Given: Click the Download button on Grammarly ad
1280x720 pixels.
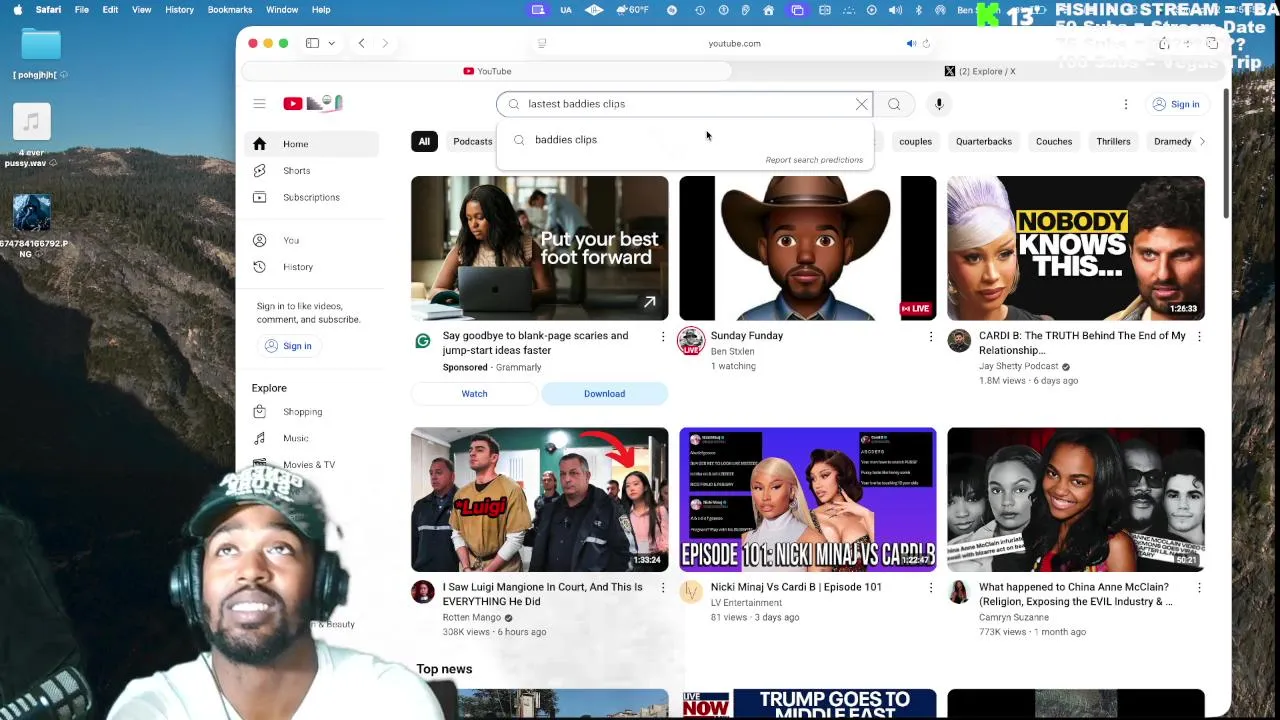Looking at the screenshot, I should pos(604,394).
